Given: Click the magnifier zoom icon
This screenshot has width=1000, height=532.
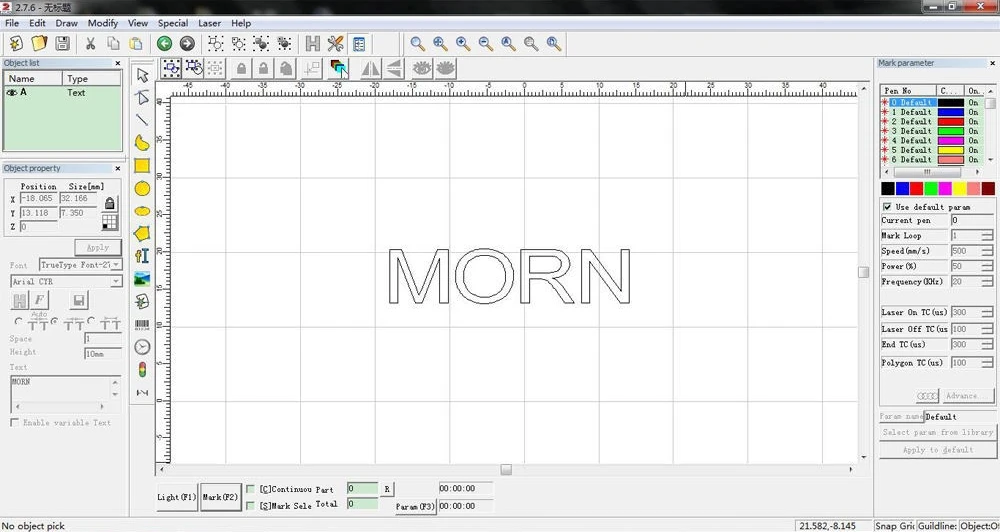Looking at the screenshot, I should 417,43.
